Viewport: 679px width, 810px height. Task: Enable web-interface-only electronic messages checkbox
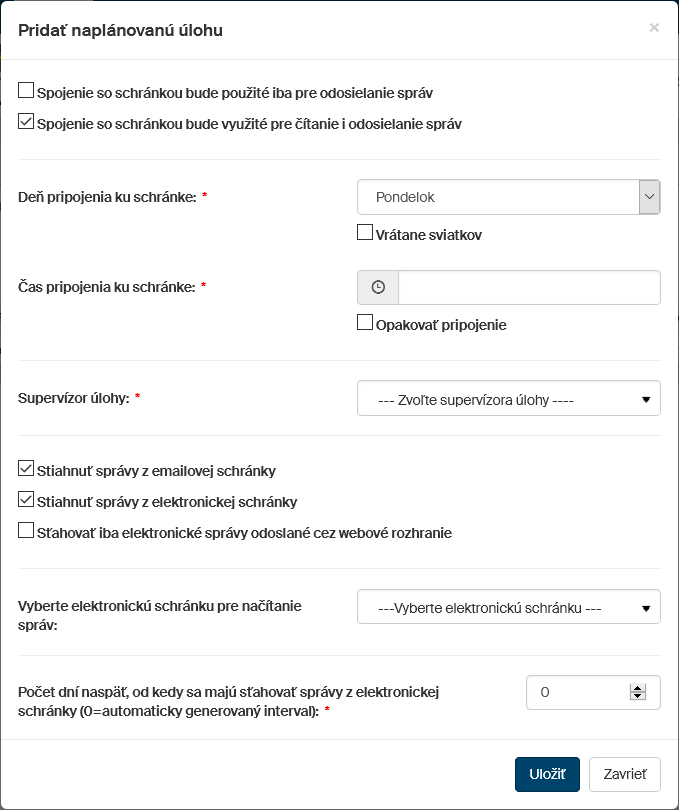26,531
